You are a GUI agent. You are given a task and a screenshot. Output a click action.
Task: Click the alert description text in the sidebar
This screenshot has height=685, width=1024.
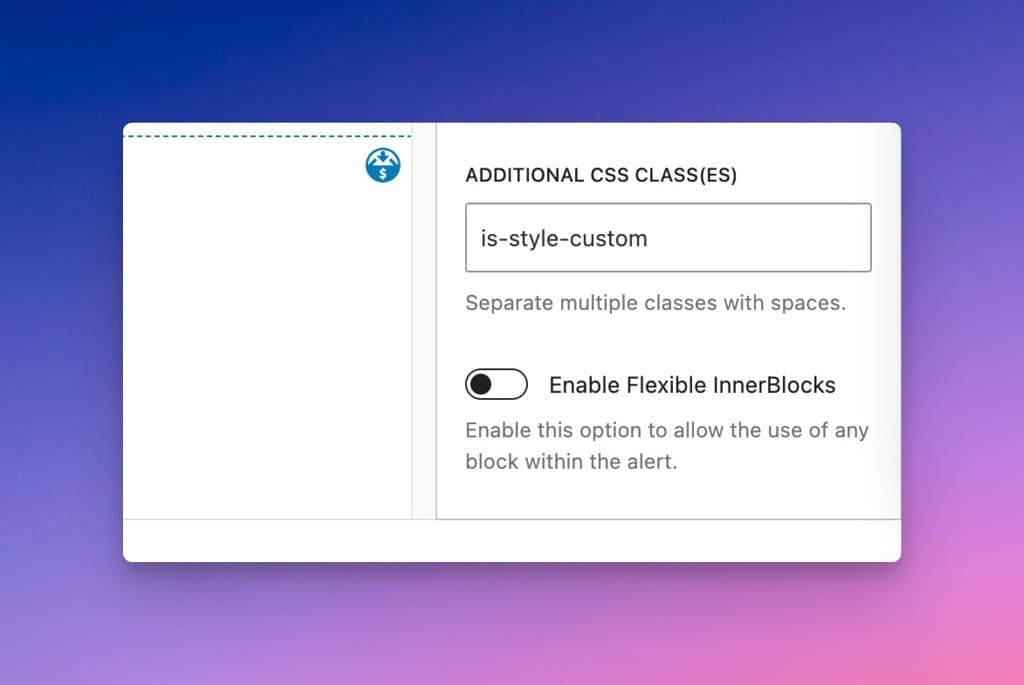pos(666,446)
